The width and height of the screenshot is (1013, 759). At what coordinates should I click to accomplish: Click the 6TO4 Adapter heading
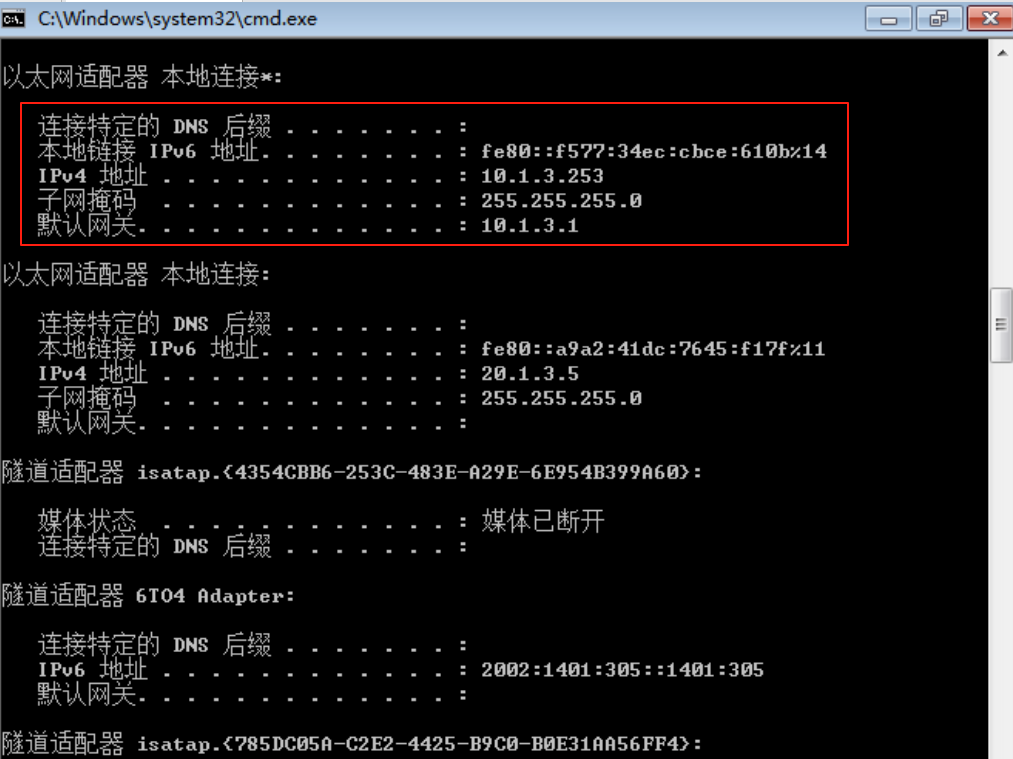(148, 596)
